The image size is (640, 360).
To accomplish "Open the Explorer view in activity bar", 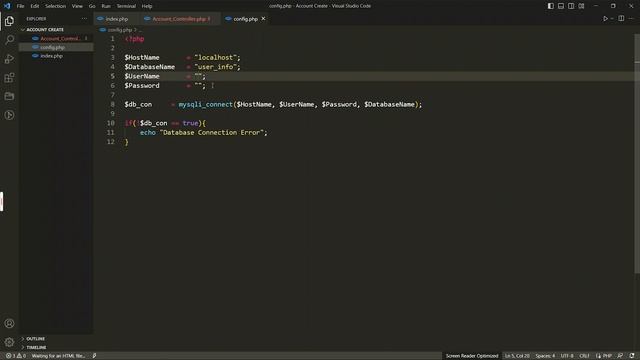I will [x=9, y=21].
